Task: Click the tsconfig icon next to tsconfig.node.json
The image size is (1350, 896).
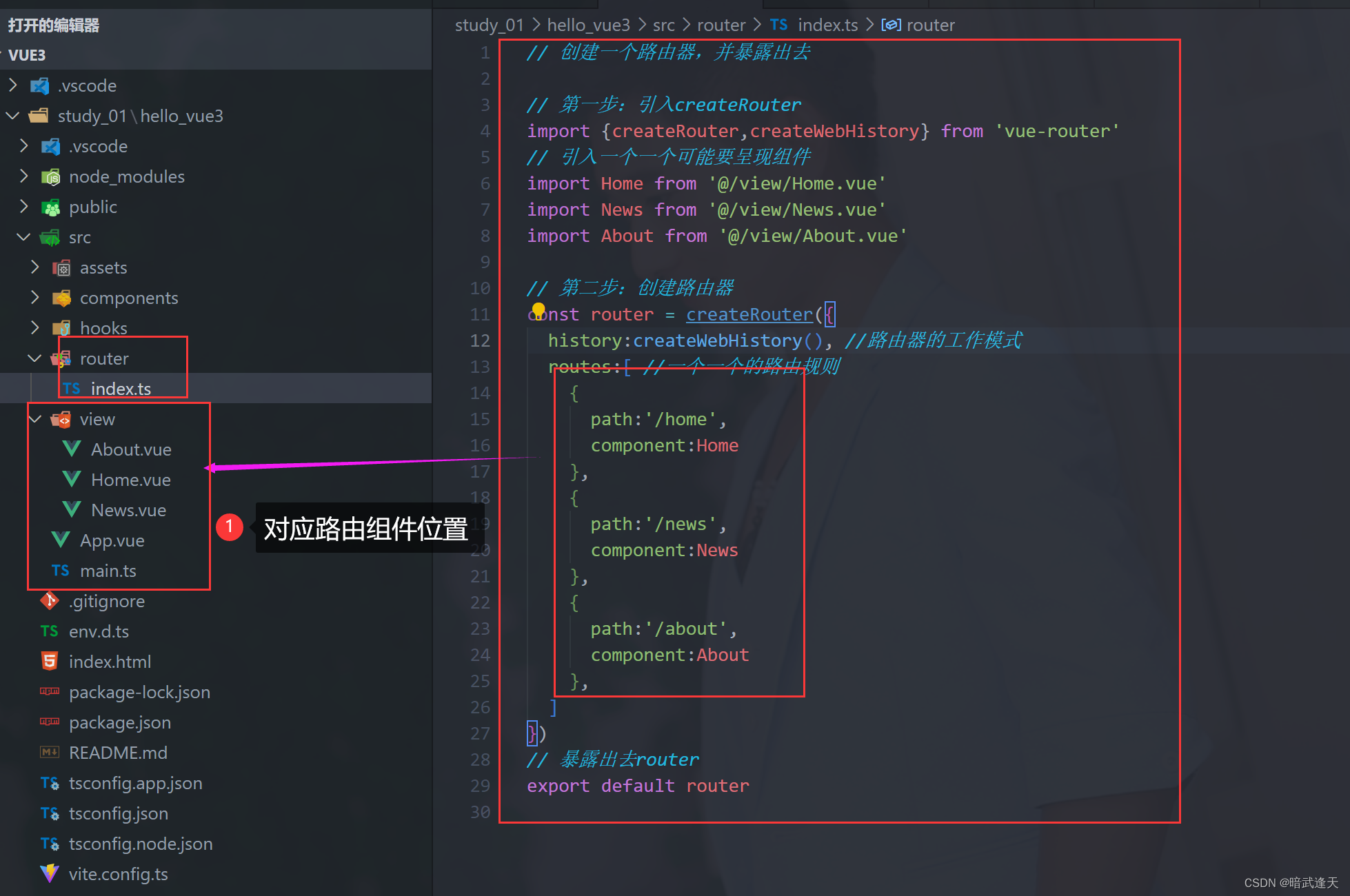Action: tap(50, 844)
